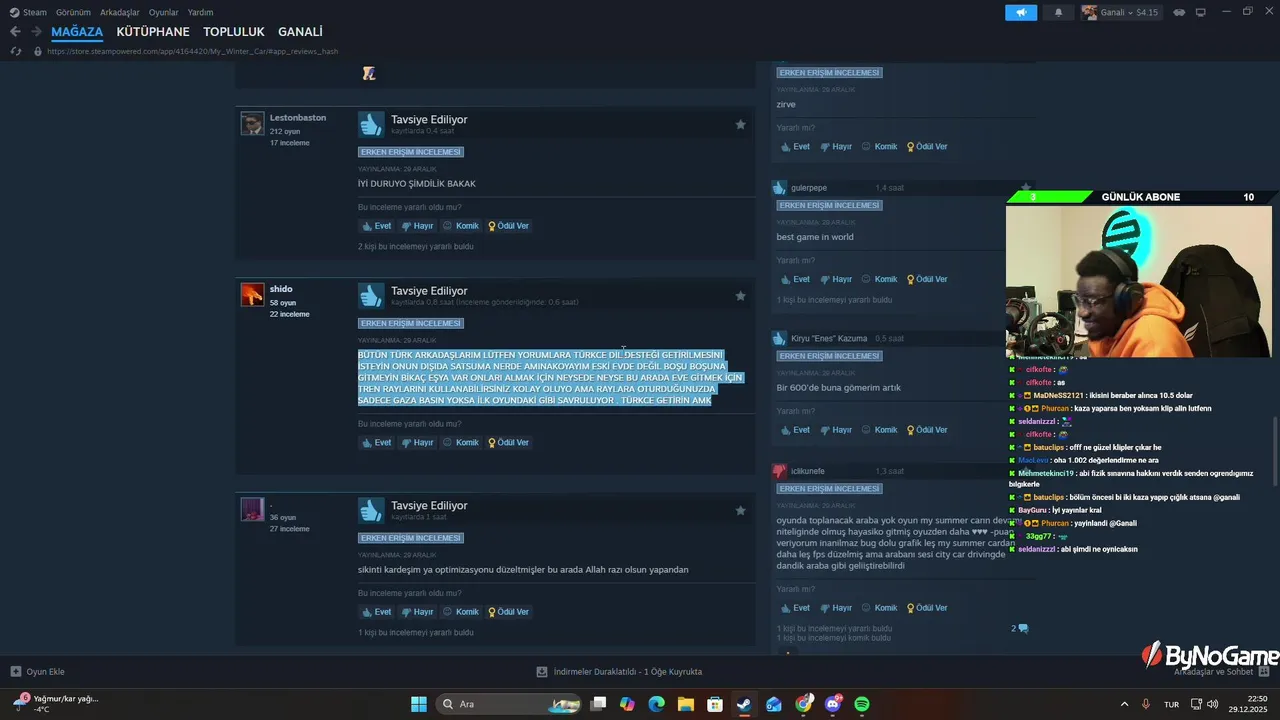Give award on 'sıkıntı kardeşim' review
This screenshot has width=1280, height=720.
tap(508, 612)
